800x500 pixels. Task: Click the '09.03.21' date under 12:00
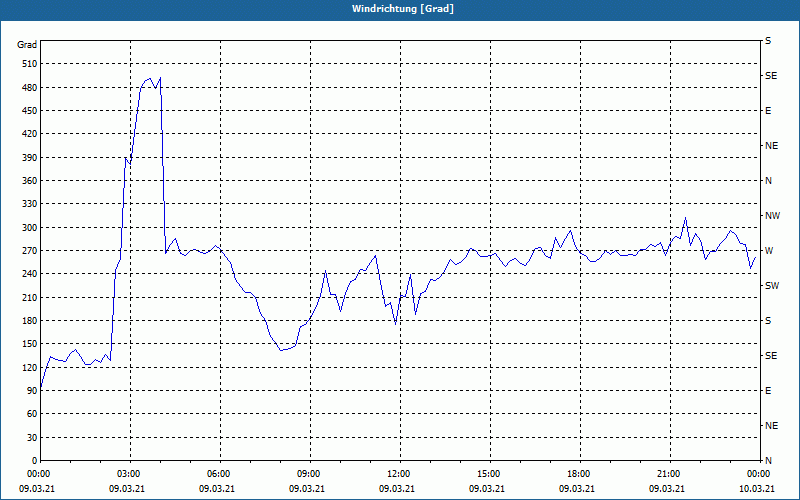point(396,488)
